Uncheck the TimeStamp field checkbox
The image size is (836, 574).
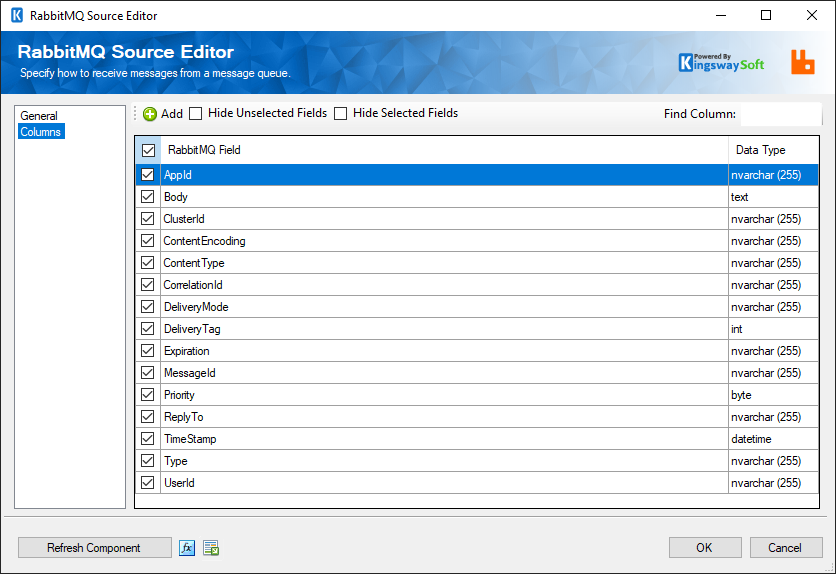[x=148, y=439]
